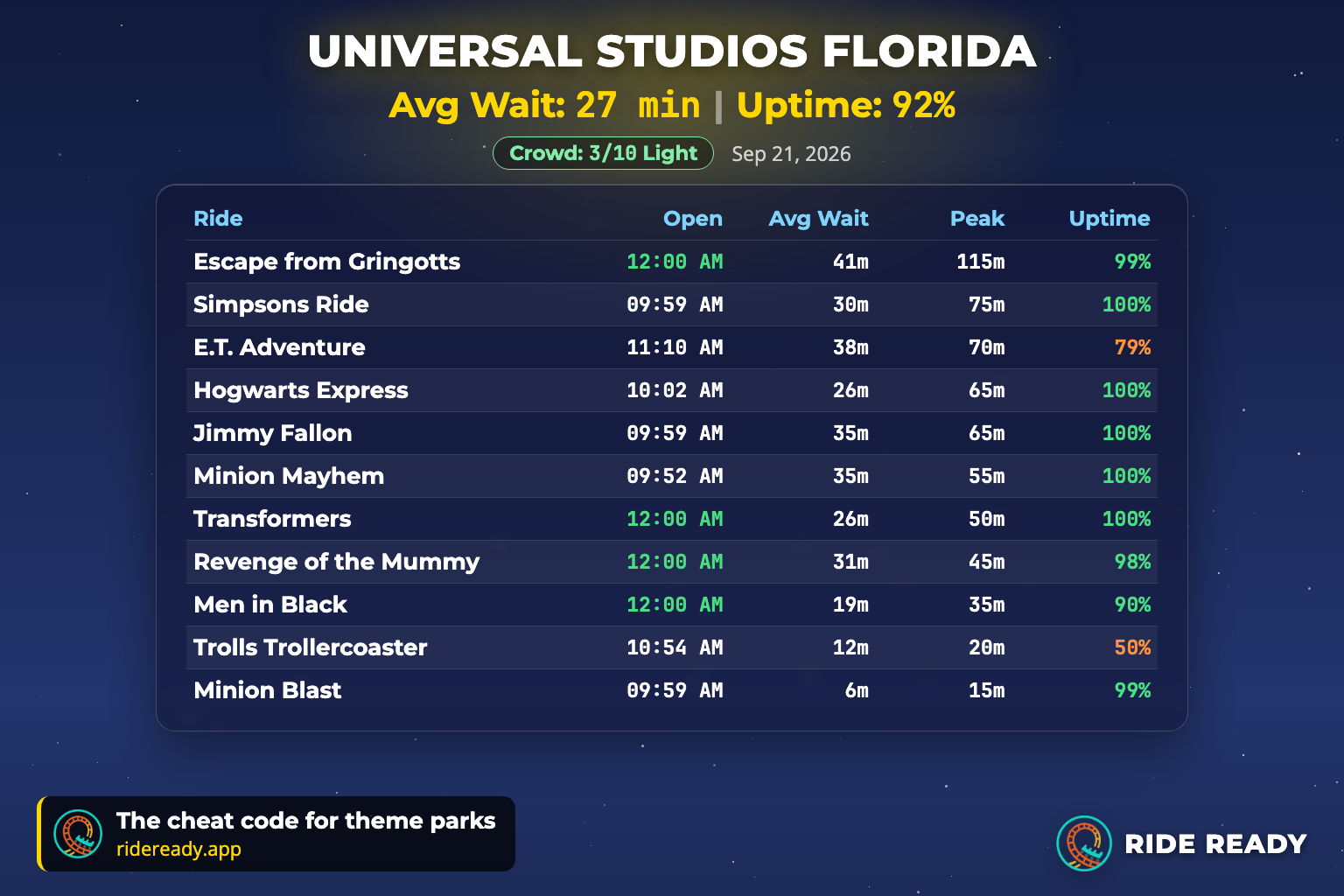The image size is (1344, 896).
Task: Click the roller coaster icon in the banner
Action: pyautogui.click(x=78, y=834)
